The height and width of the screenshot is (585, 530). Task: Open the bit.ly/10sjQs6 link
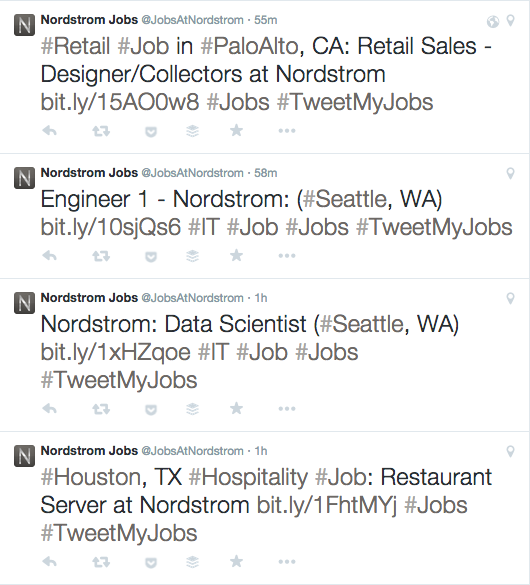pos(111,227)
